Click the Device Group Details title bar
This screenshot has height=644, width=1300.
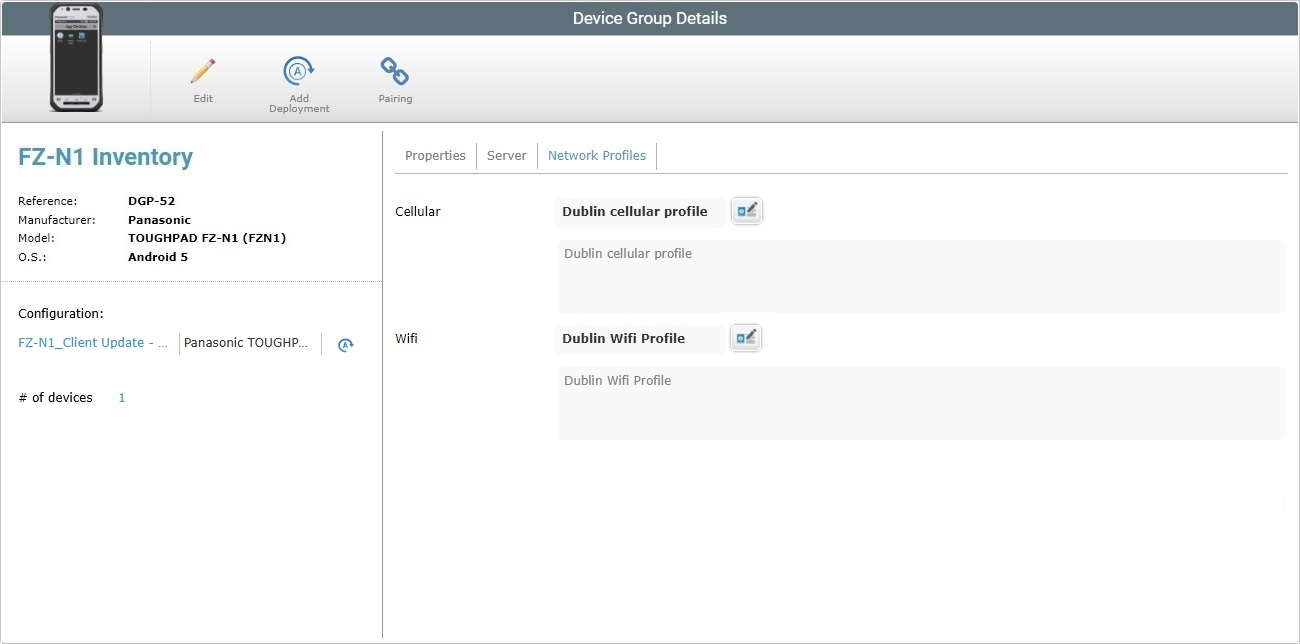click(x=650, y=17)
